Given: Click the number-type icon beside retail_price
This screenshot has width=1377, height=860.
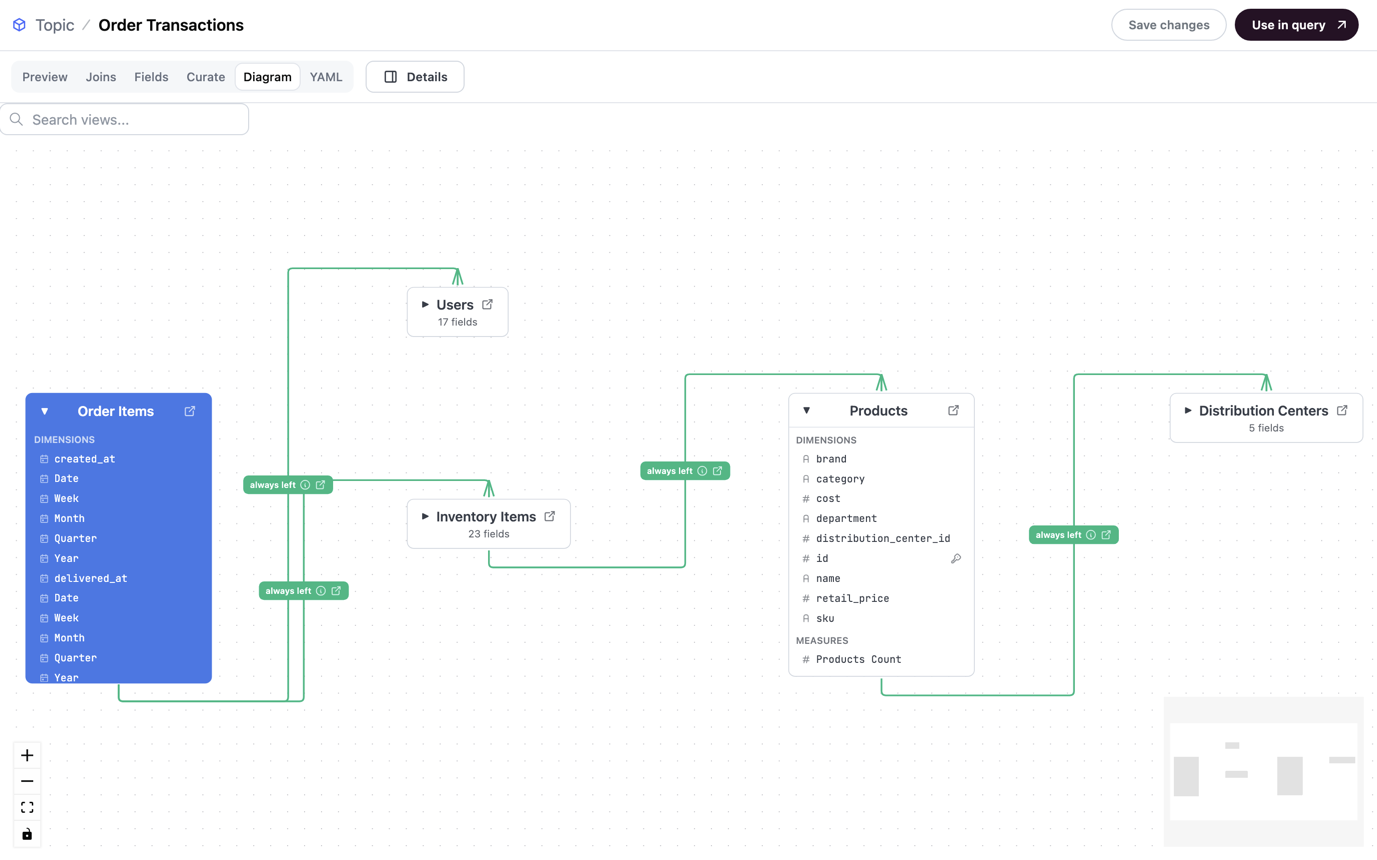Looking at the screenshot, I should pyautogui.click(x=806, y=599).
